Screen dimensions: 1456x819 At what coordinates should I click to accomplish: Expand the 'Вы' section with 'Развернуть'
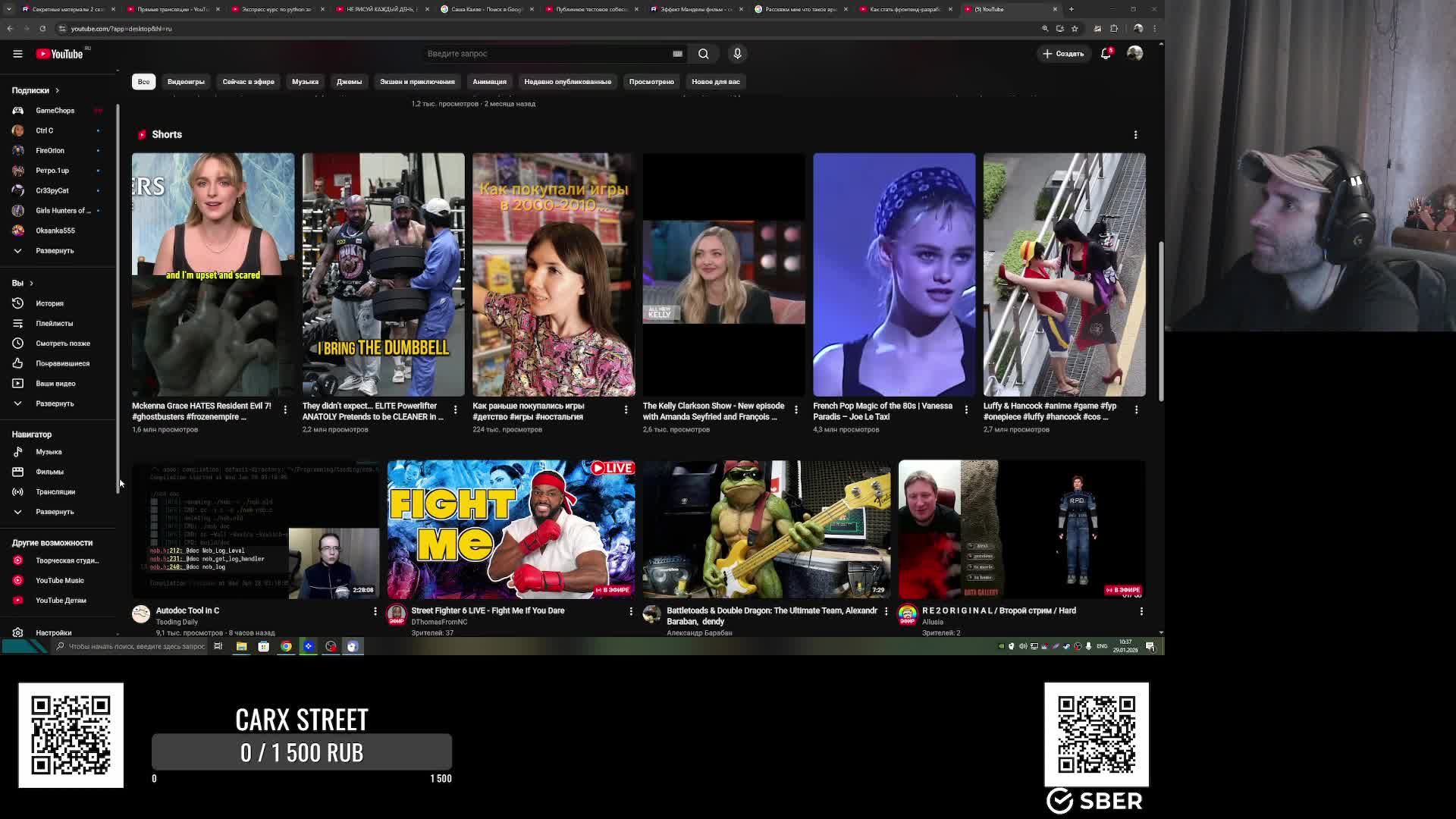pos(54,403)
